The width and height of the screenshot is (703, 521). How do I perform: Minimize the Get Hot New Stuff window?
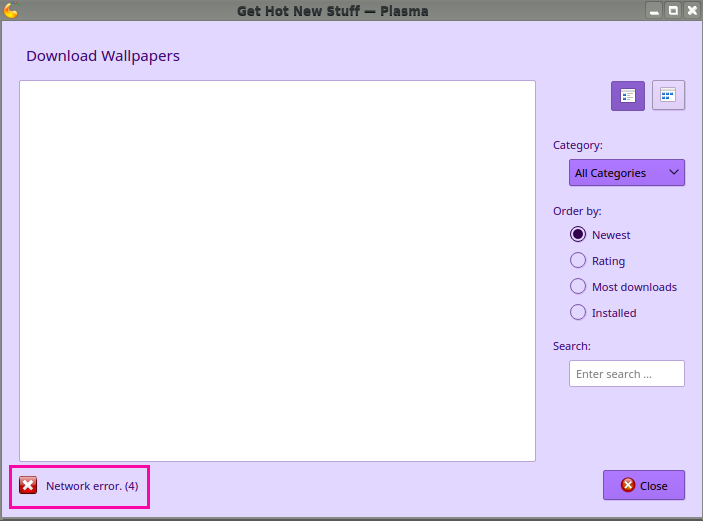(654, 11)
